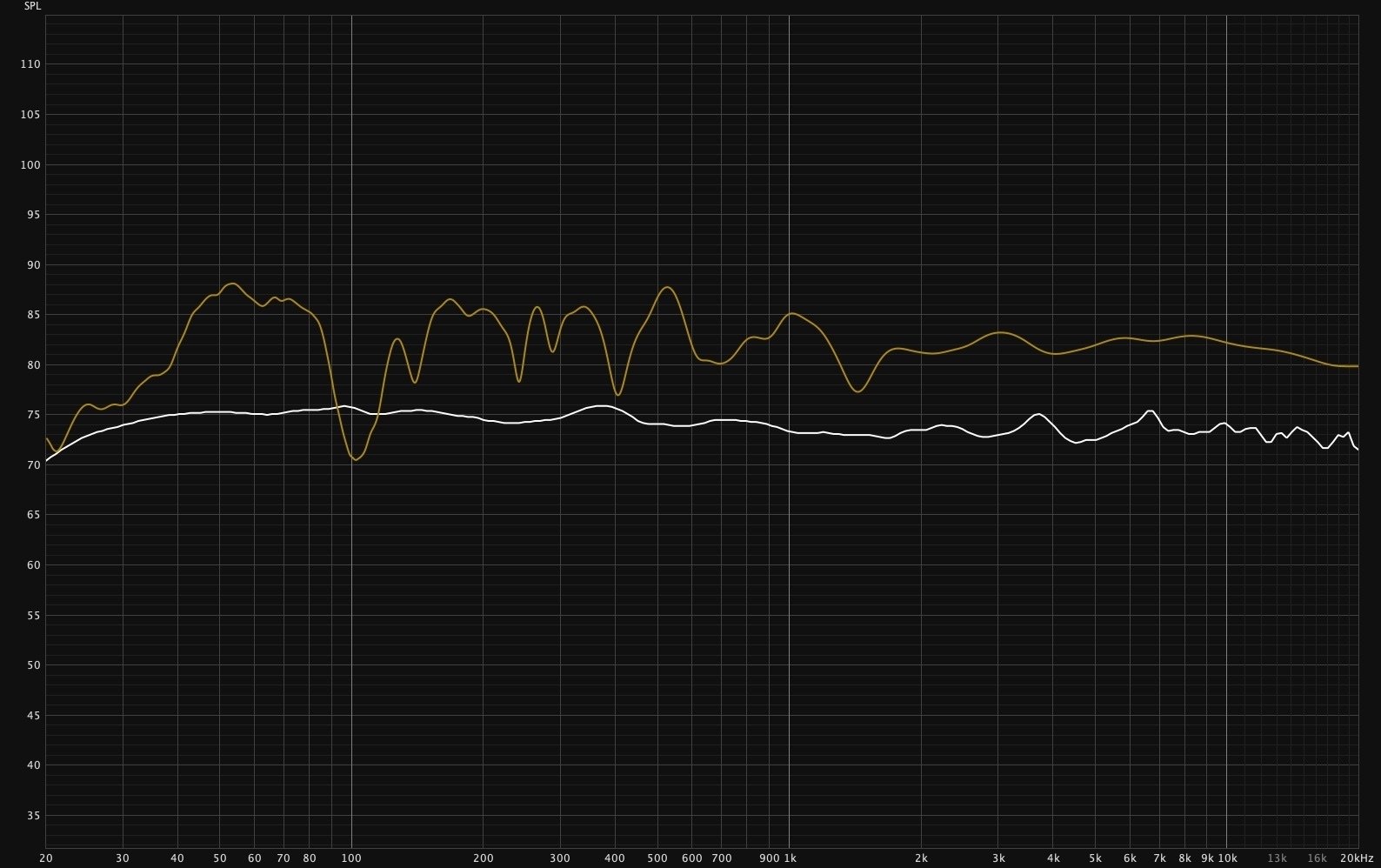
Task: Select the 105 label on the SPL axis
Action: coord(30,115)
